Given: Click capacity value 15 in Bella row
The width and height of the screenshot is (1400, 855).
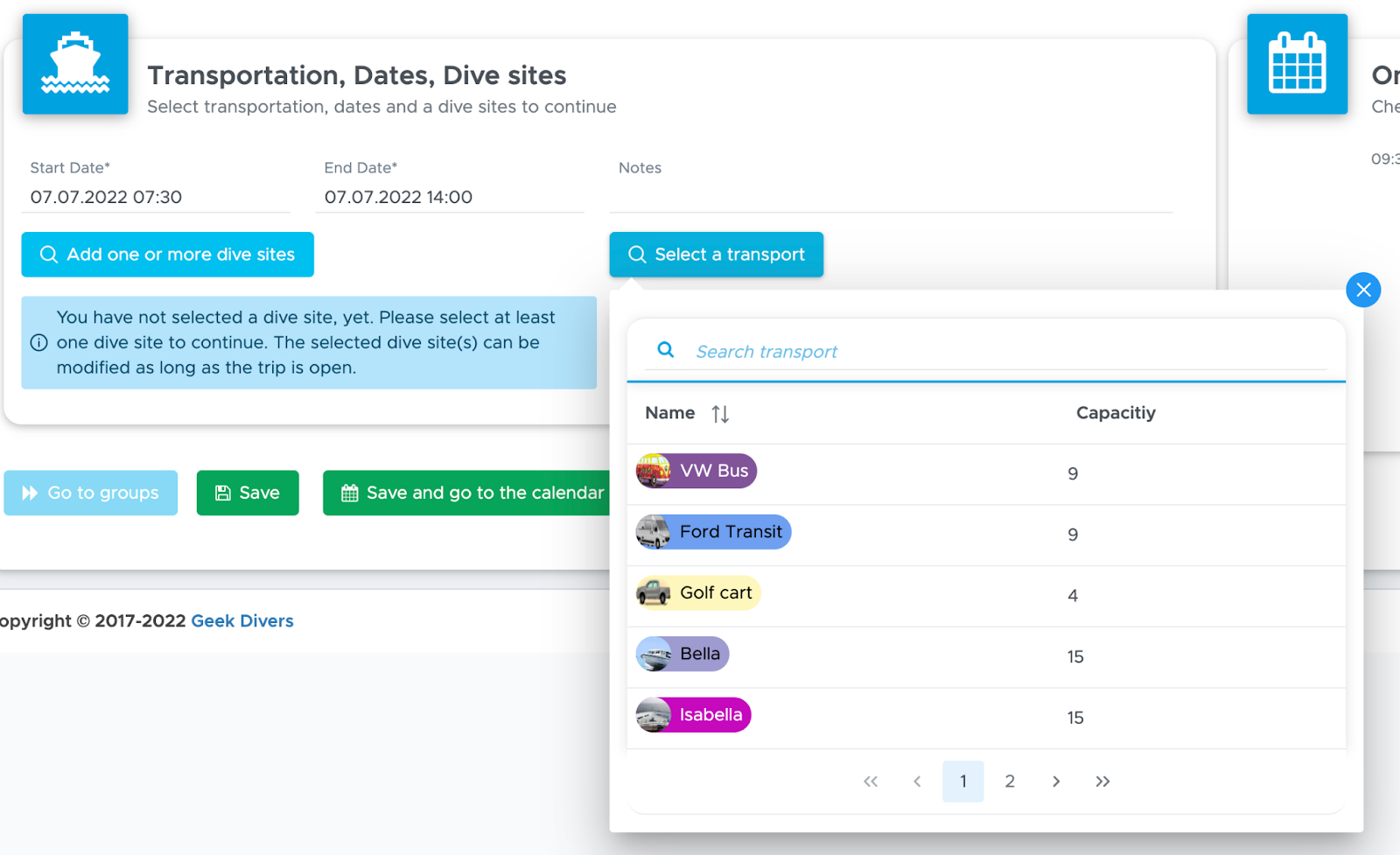Looking at the screenshot, I should tap(1075, 657).
